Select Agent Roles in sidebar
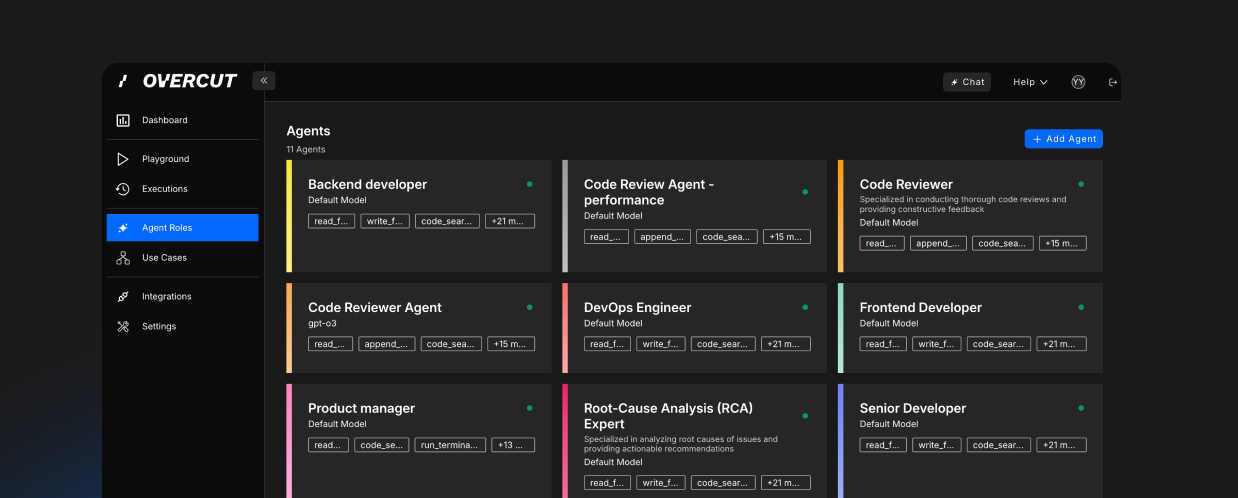 (x=182, y=228)
